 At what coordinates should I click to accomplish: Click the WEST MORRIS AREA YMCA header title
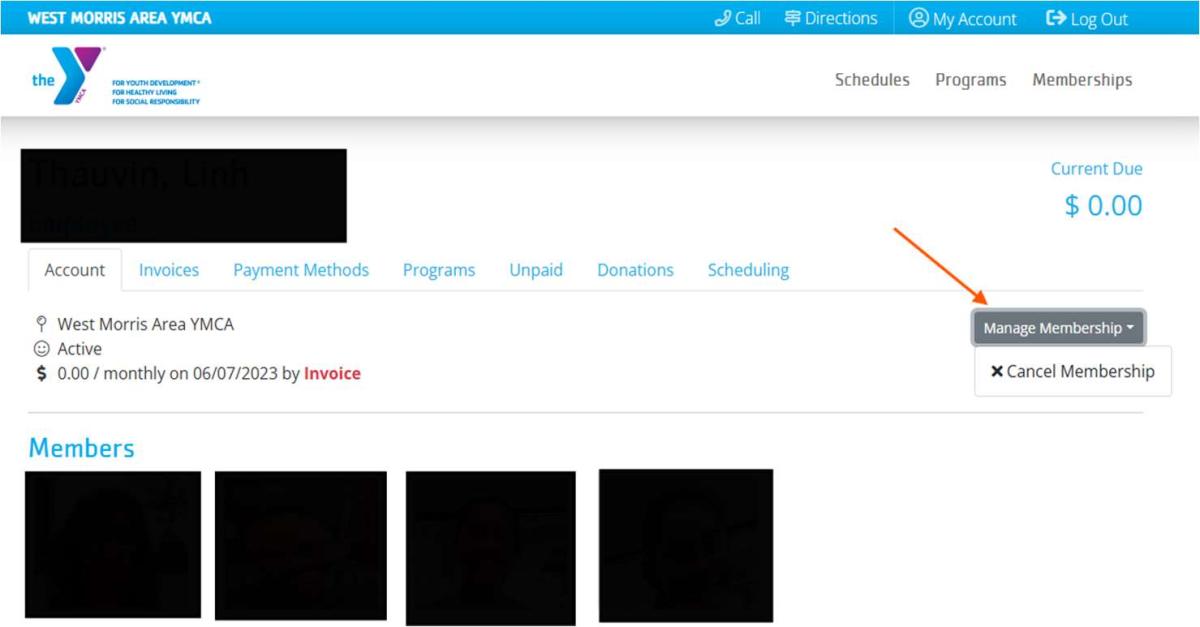[119, 18]
